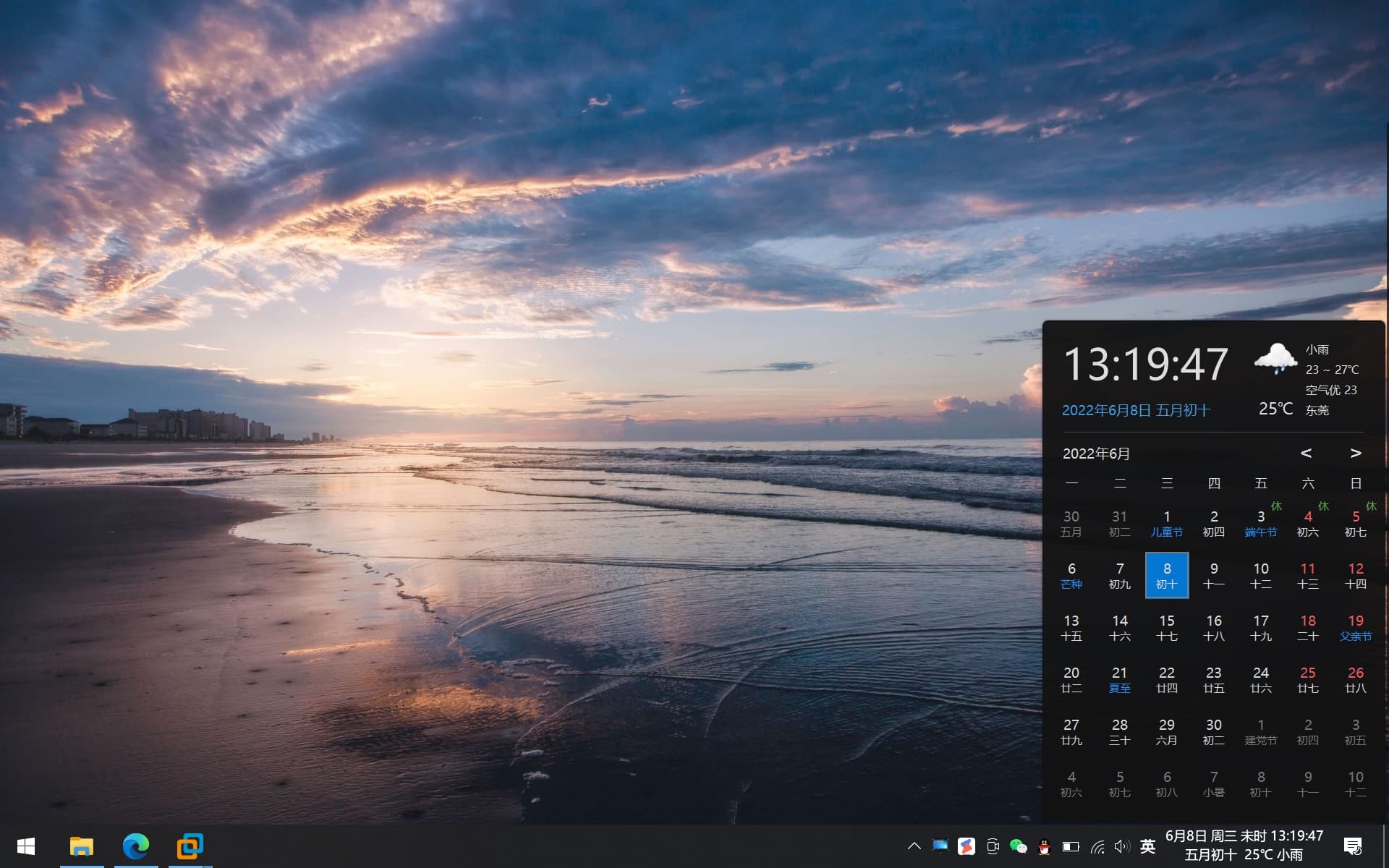Click the battery status icon
The width and height of the screenshot is (1389, 868).
tap(1071, 846)
